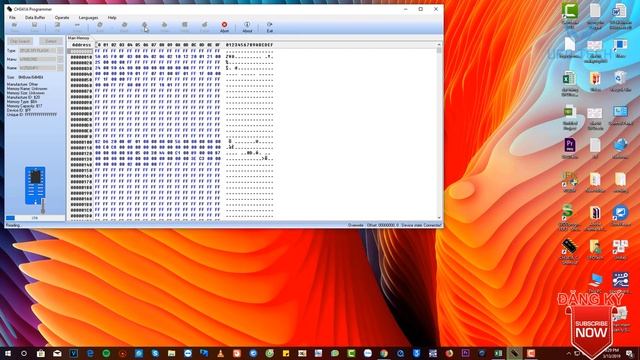The height and width of the screenshot is (360, 640).
Task: Expand the Name dropdown arrow
Action: tap(60, 68)
